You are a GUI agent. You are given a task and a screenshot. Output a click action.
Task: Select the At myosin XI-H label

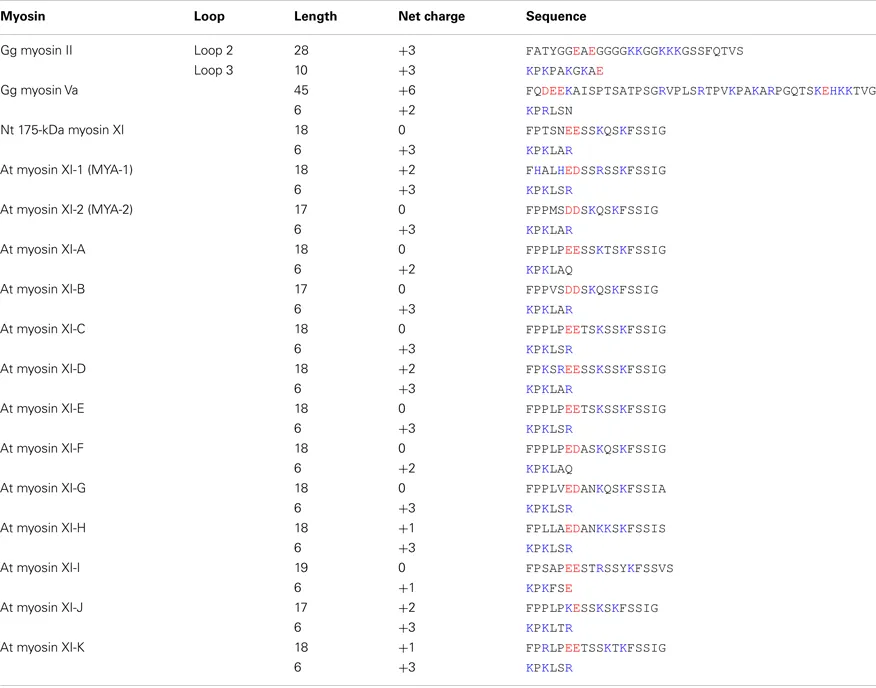click(43, 528)
